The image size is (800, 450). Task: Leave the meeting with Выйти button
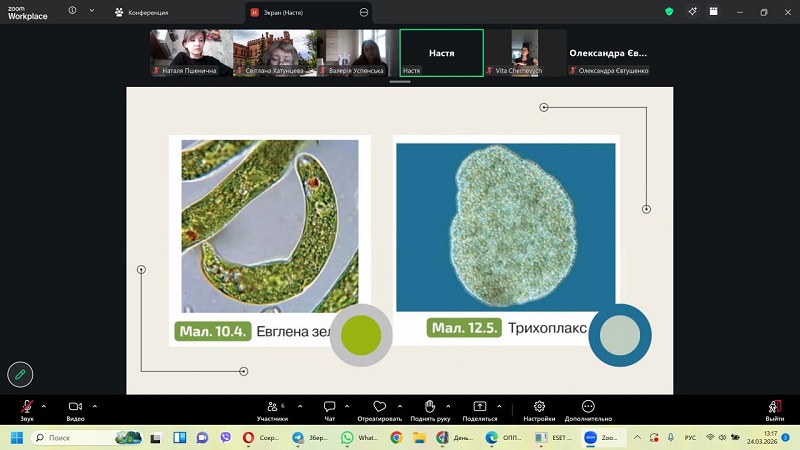point(774,408)
